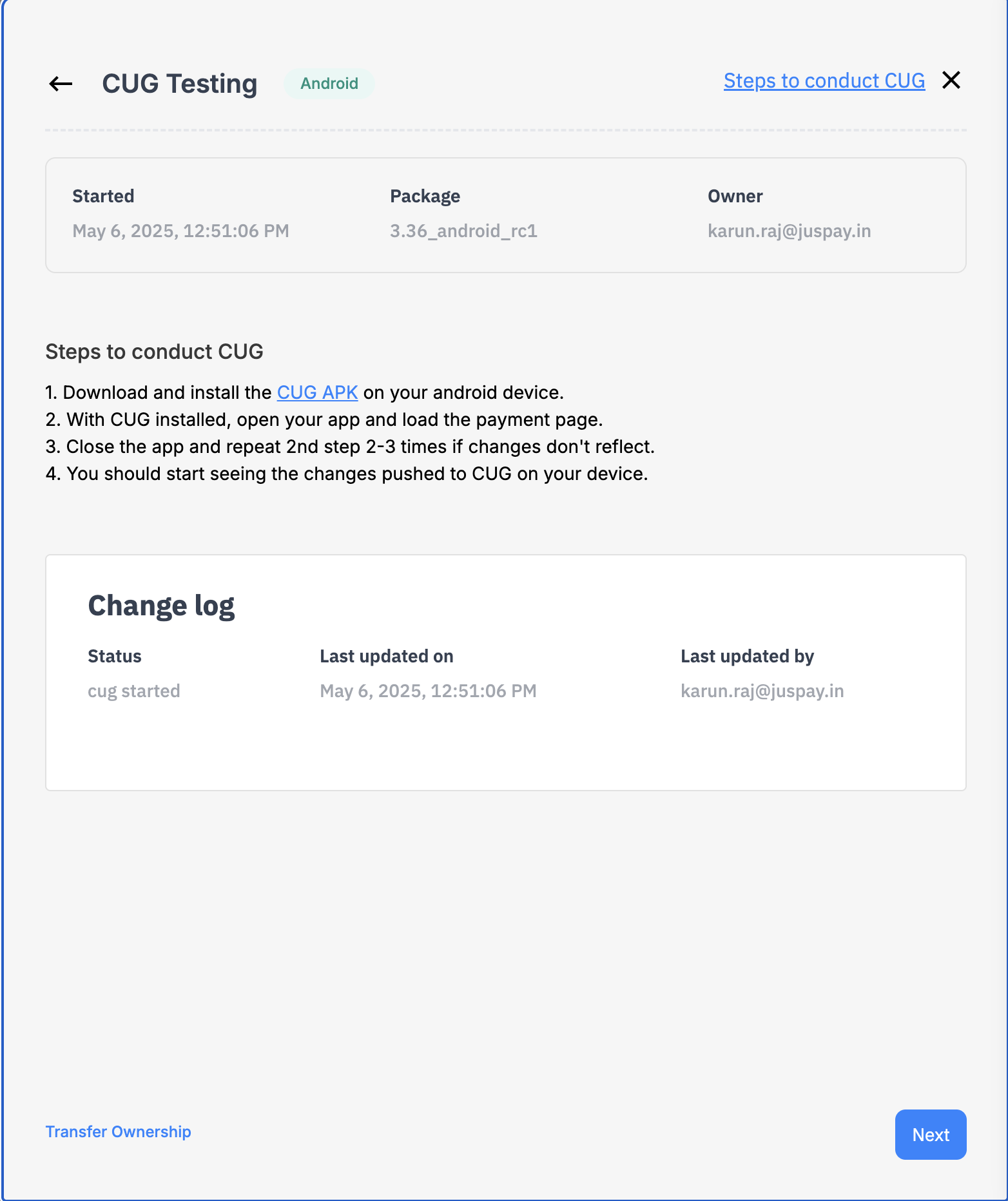1008x1201 pixels.
Task: Click the Change log heading
Action: point(161,606)
